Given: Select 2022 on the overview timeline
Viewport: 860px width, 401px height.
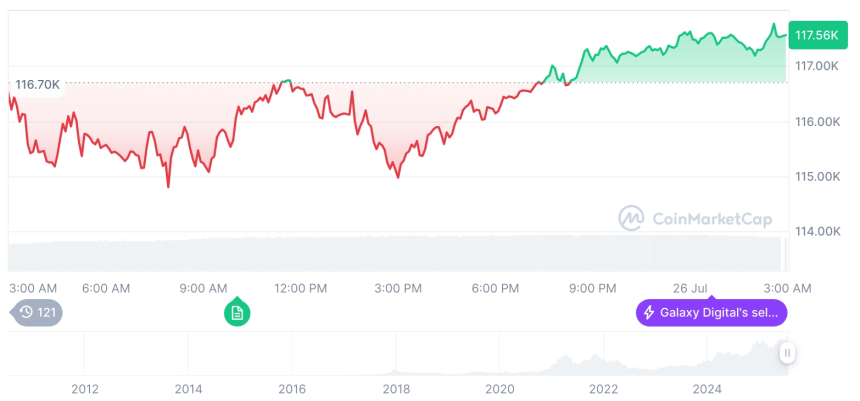Looking at the screenshot, I should click(x=603, y=388).
